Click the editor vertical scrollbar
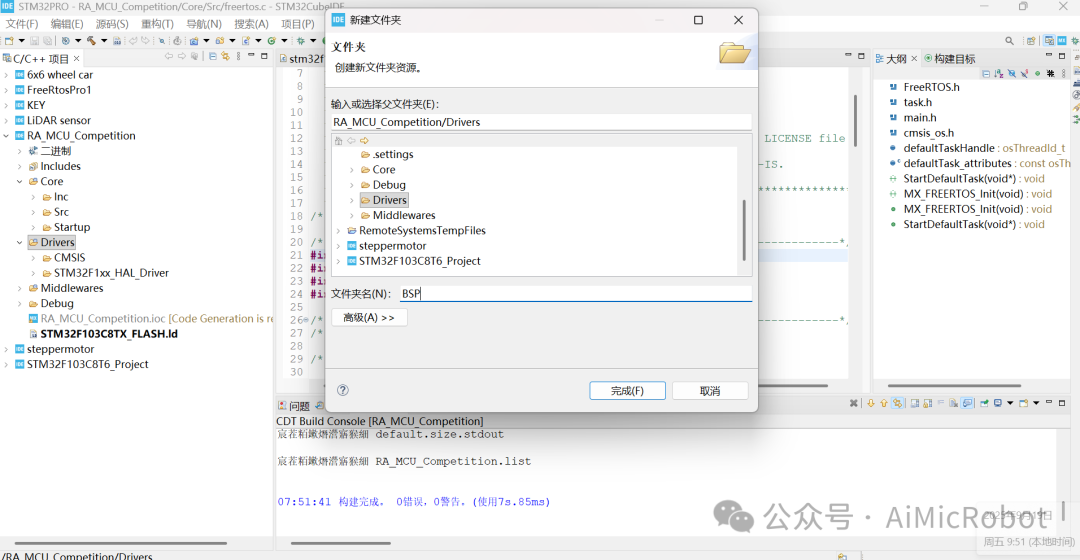The width and height of the screenshot is (1080, 560). click(x=855, y=121)
